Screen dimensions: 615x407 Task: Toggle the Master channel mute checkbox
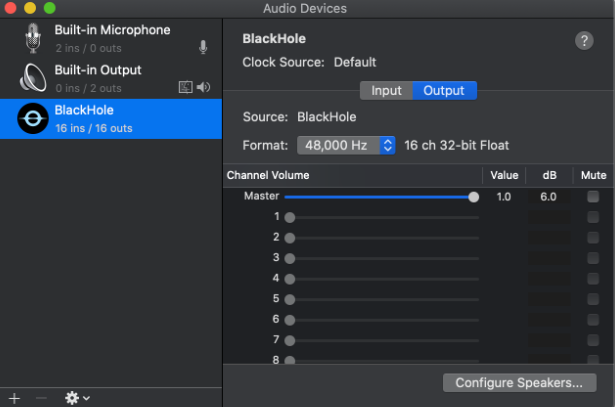[593, 197]
